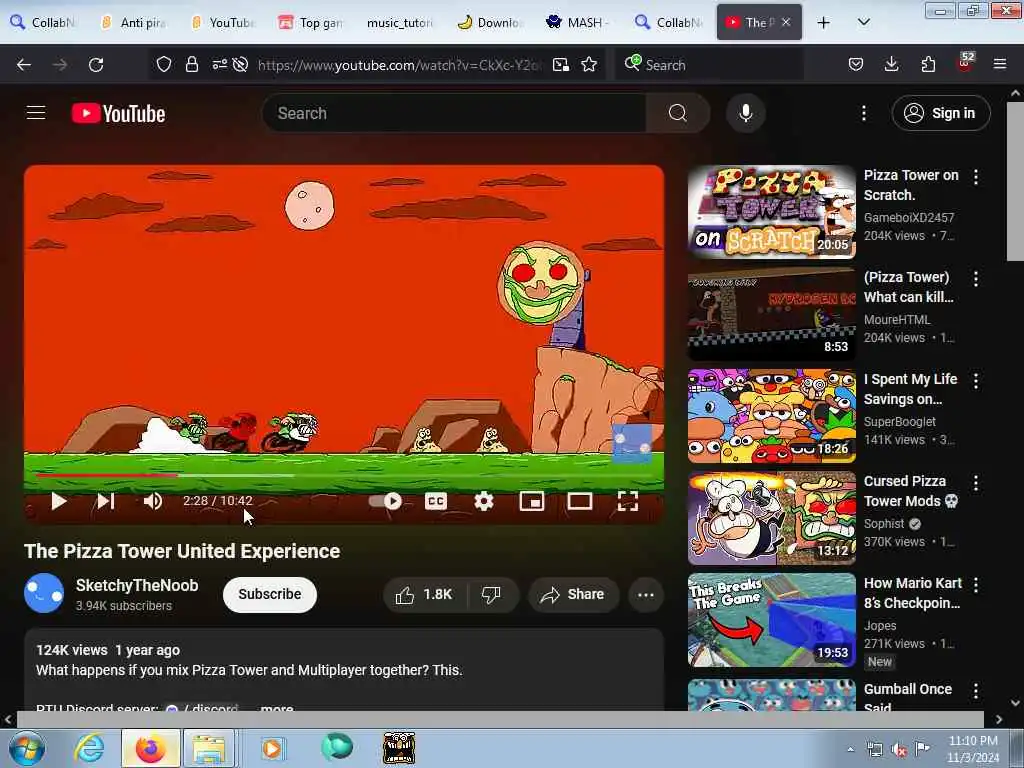Switch to Top gam tab
The image size is (1024, 768).
(x=312, y=22)
